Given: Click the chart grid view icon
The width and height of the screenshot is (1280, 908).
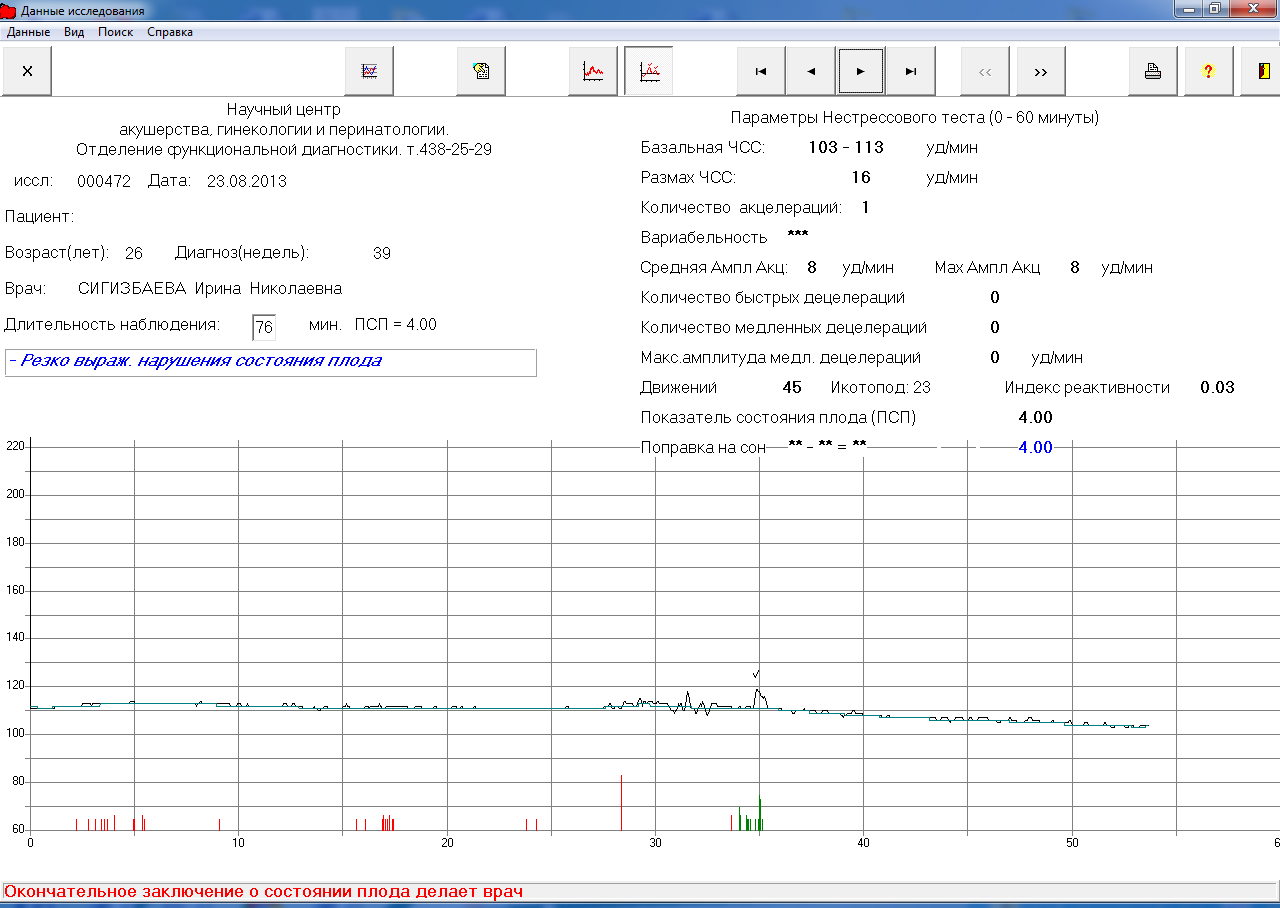Looking at the screenshot, I should (369, 71).
